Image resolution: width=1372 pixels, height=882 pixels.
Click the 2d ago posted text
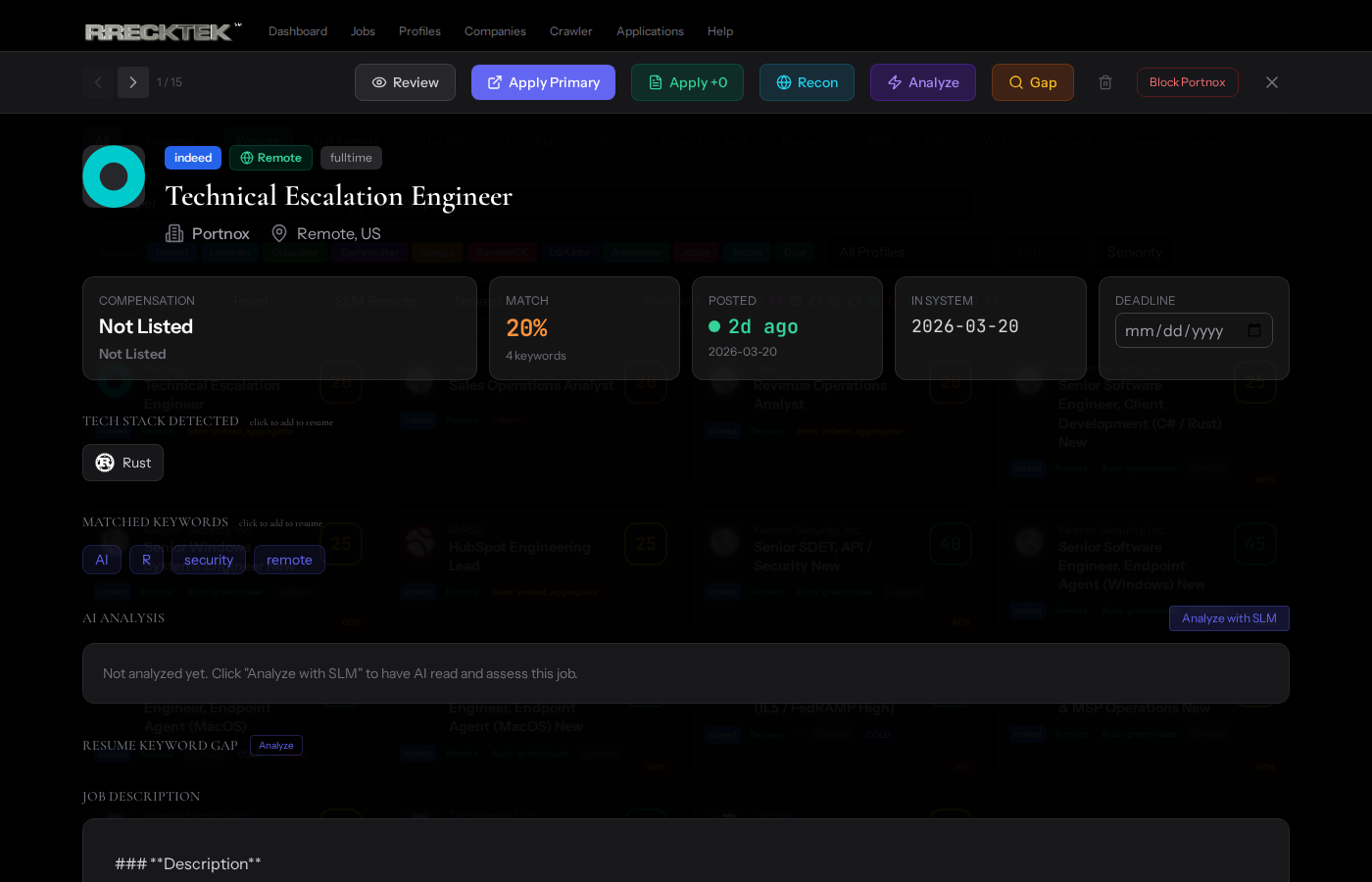763,326
